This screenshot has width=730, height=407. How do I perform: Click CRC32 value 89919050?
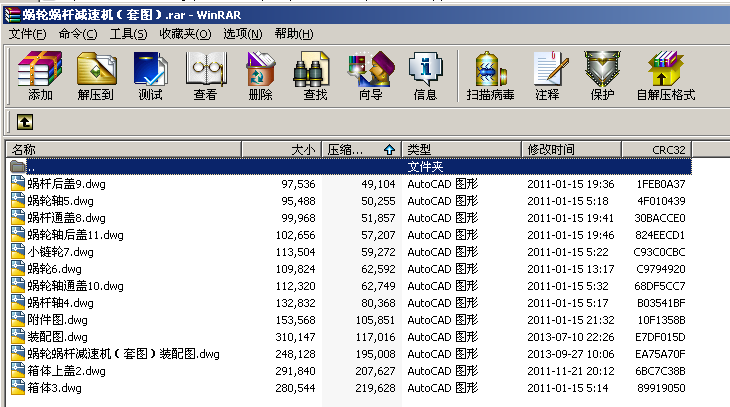(661, 388)
